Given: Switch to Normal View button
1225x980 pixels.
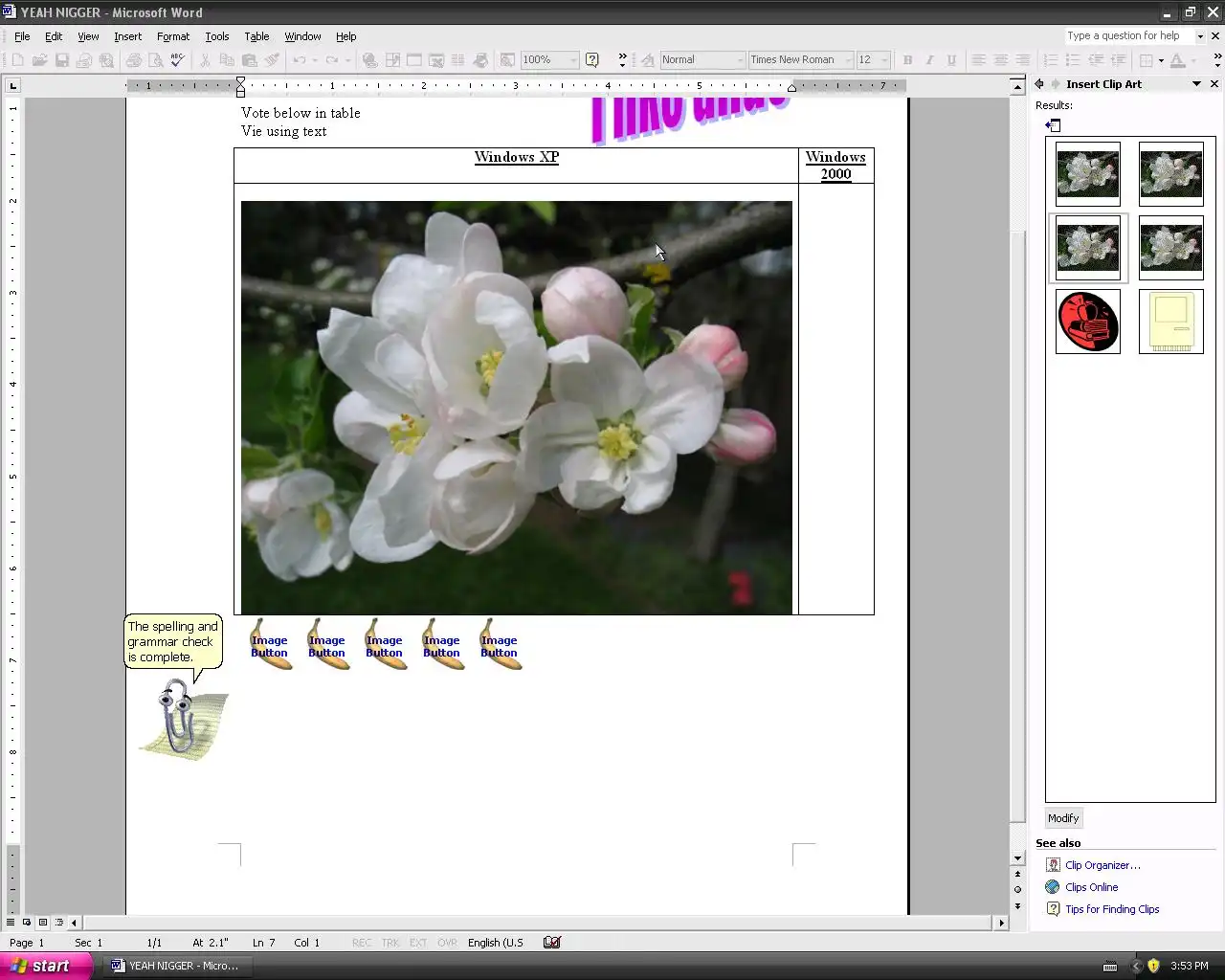Looking at the screenshot, I should (12, 923).
